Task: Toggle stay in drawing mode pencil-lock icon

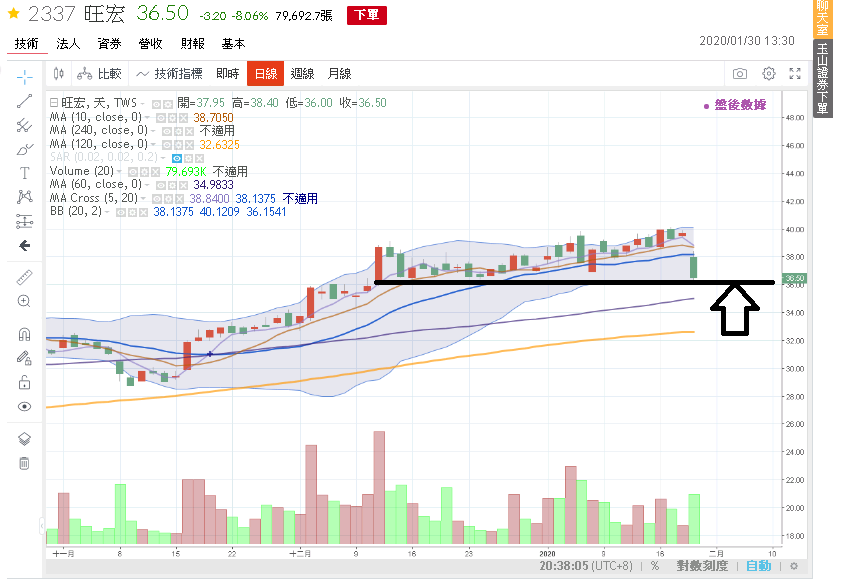Action: click(24, 358)
